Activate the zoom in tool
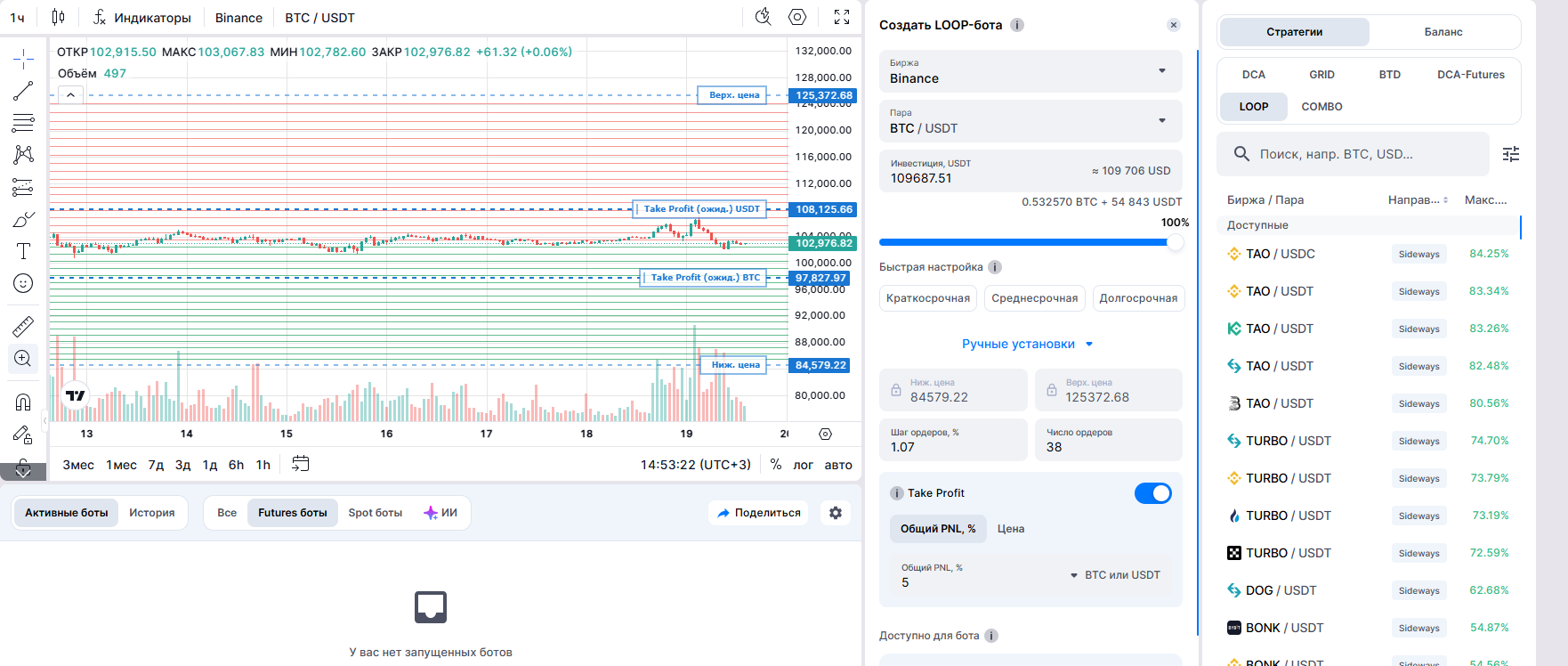The image size is (1568, 666). (23, 359)
